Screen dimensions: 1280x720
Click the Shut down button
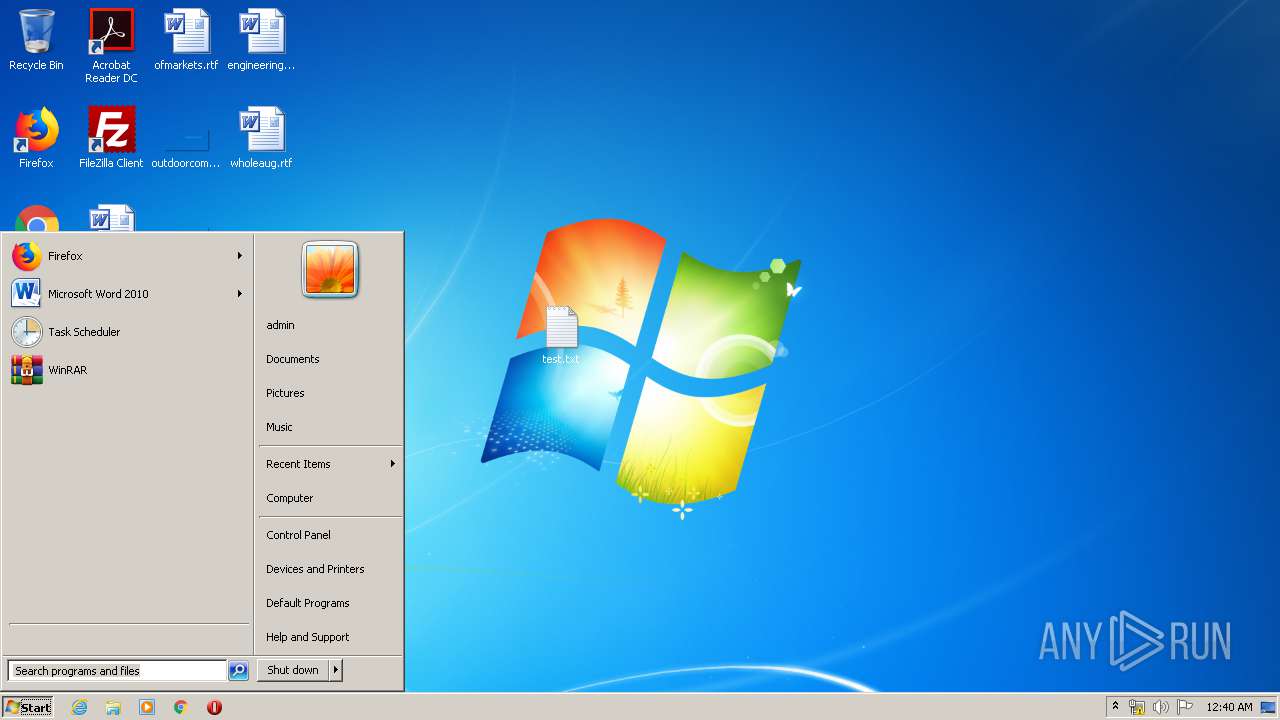(293, 670)
